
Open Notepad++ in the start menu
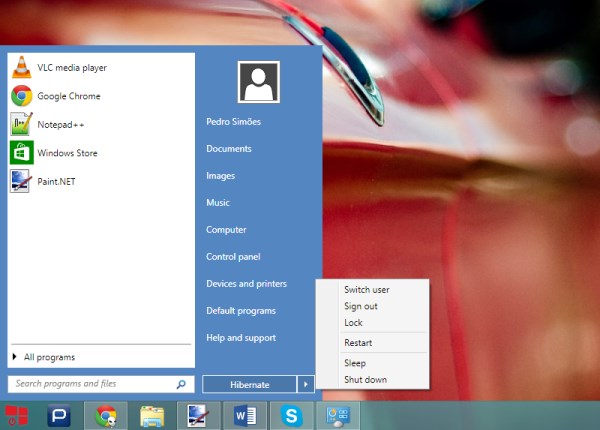pyautogui.click(x=60, y=125)
